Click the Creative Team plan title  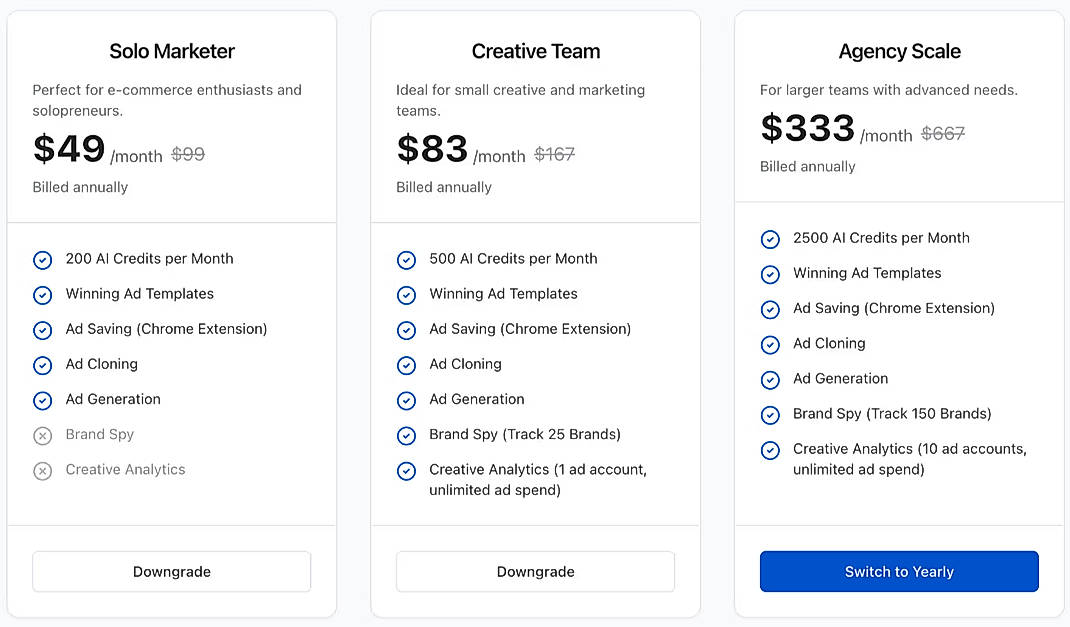click(536, 51)
